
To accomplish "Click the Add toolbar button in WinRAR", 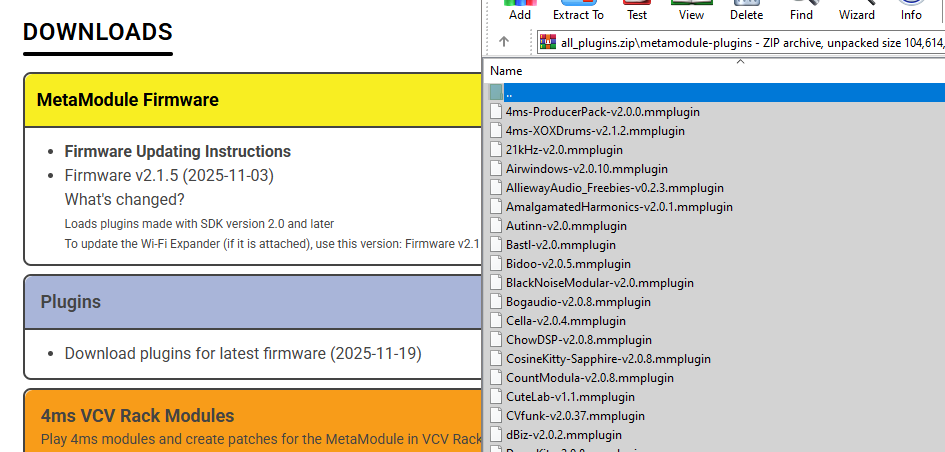I will (x=519, y=11).
